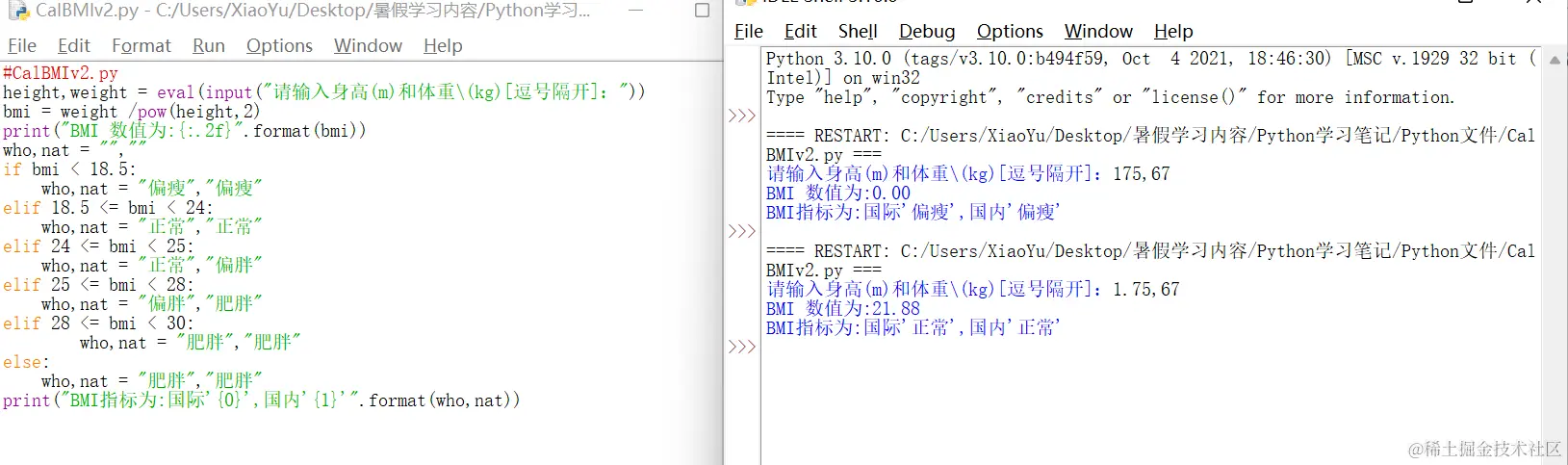The width and height of the screenshot is (1568, 465).
Task: Click the line height,weight = eval(input(...))
Action: coord(324,92)
